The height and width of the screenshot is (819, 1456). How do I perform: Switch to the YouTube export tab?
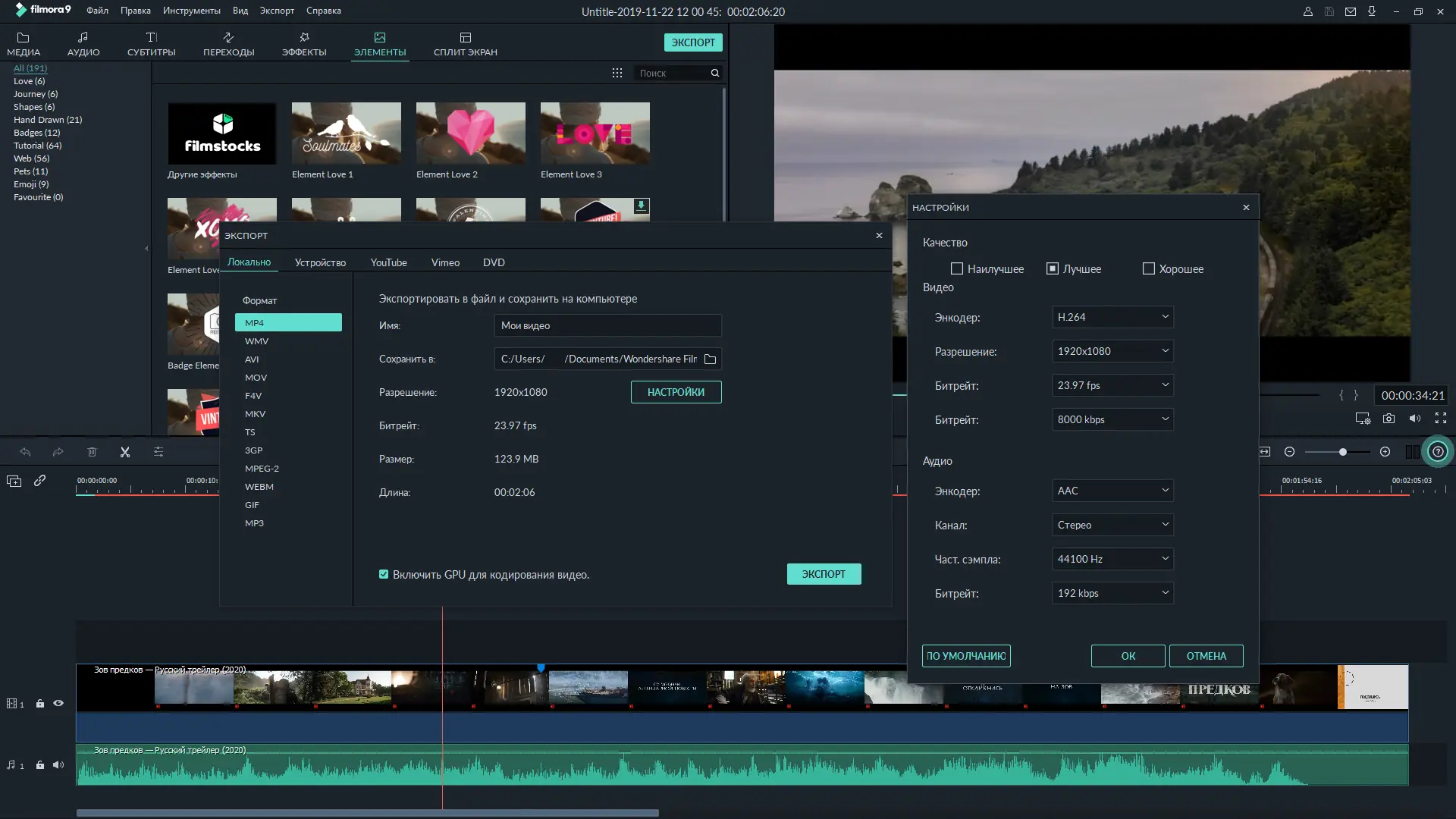click(388, 262)
